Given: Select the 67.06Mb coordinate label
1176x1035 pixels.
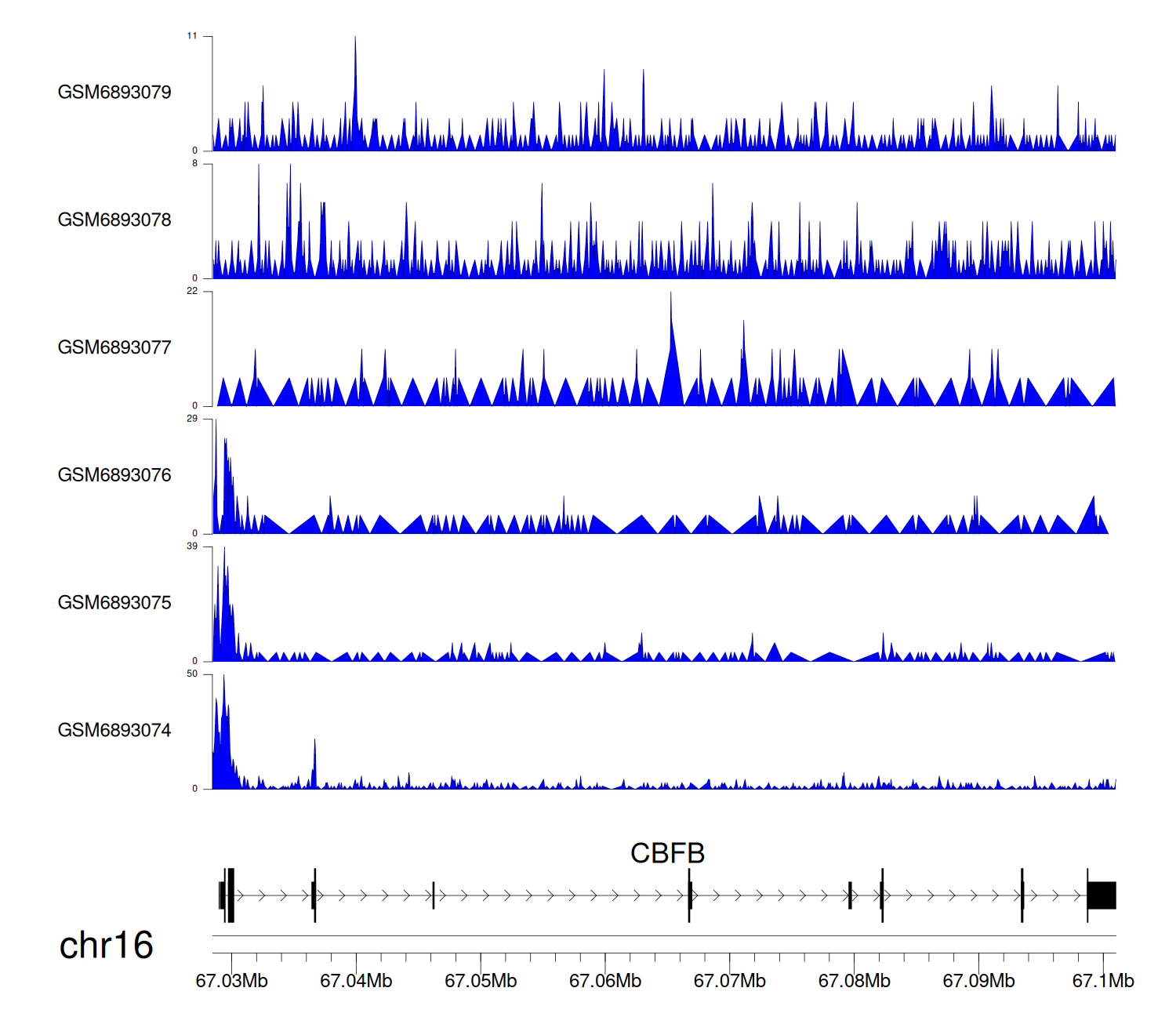Looking at the screenshot, I should pos(605,981).
